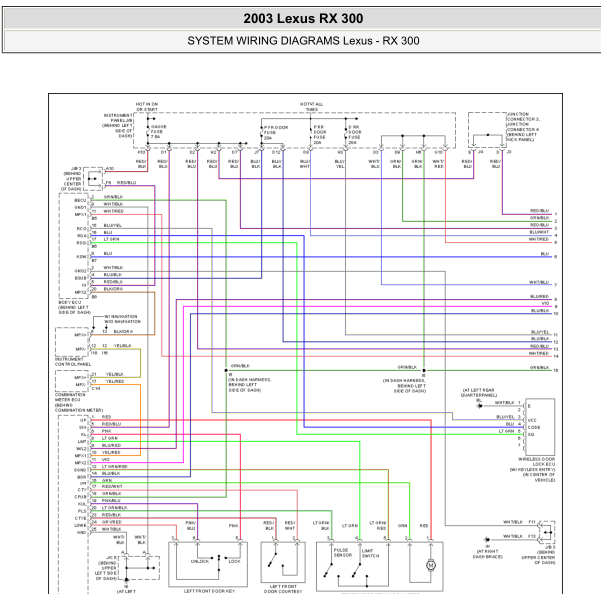
Task: Click the 'BECU' terminal on Body ECU
Action: coord(80,200)
